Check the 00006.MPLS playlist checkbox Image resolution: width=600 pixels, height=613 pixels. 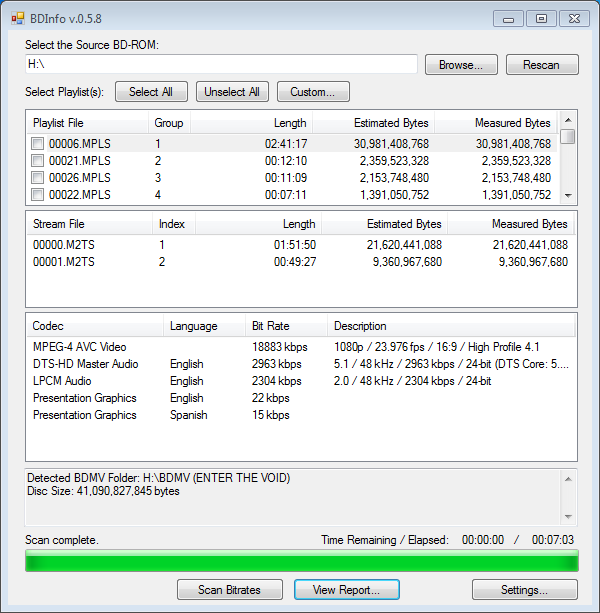pyautogui.click(x=38, y=144)
